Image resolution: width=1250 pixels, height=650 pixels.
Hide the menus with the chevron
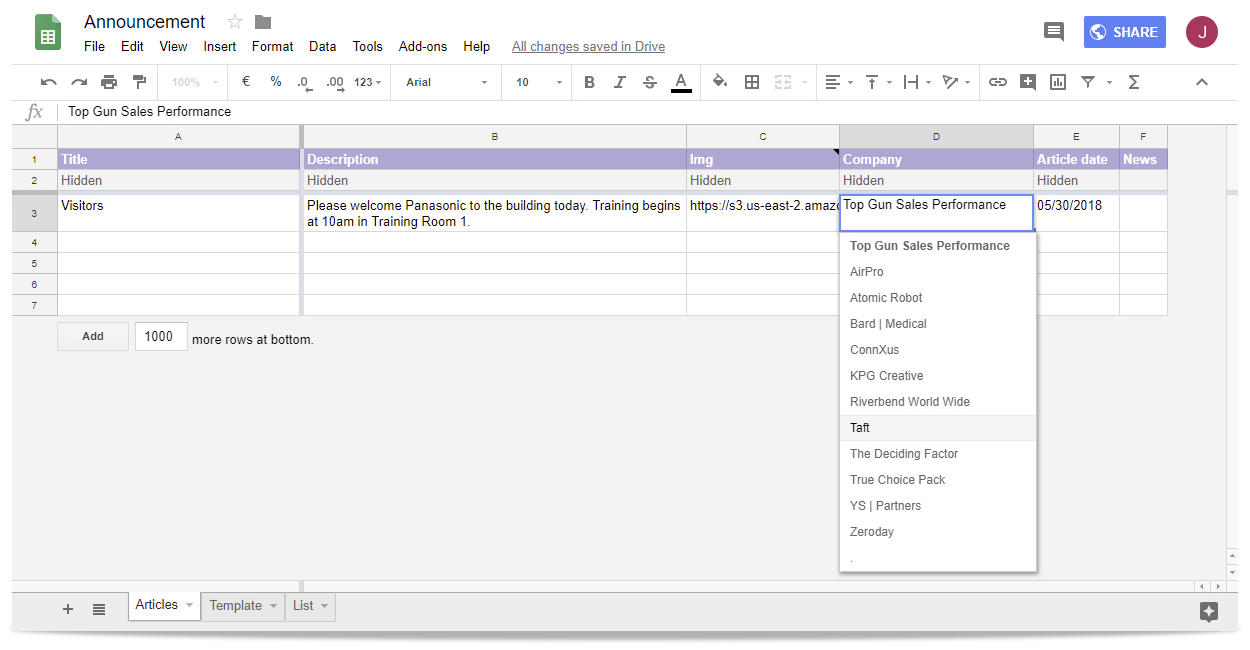[1202, 82]
